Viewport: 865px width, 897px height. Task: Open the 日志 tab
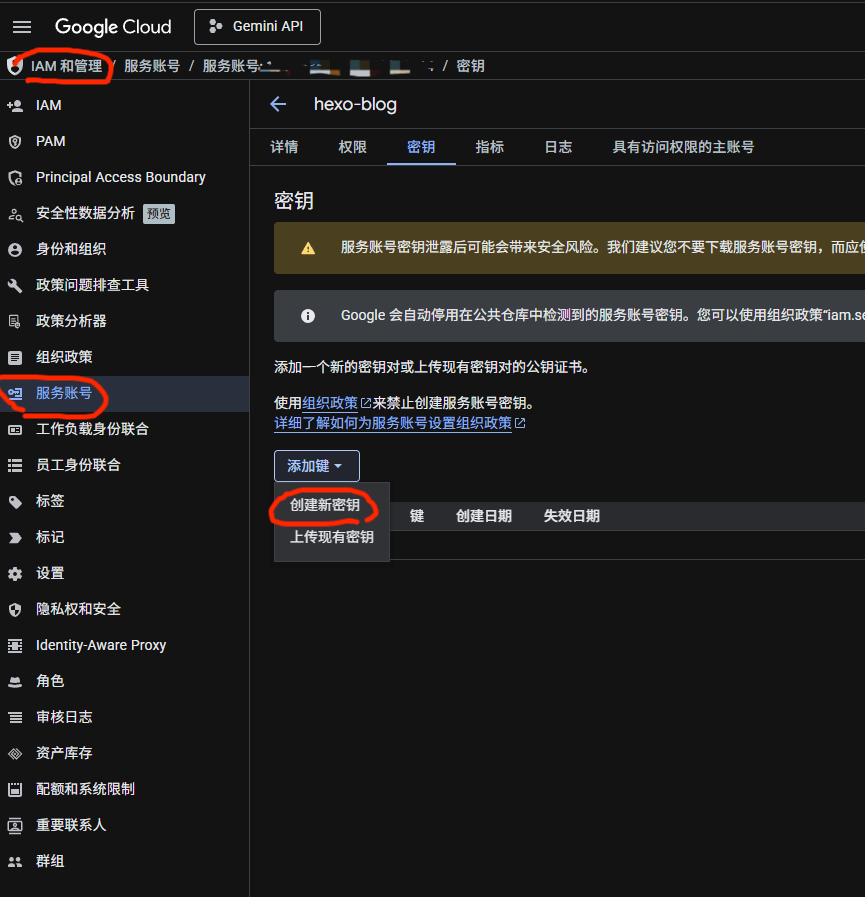pos(557,146)
